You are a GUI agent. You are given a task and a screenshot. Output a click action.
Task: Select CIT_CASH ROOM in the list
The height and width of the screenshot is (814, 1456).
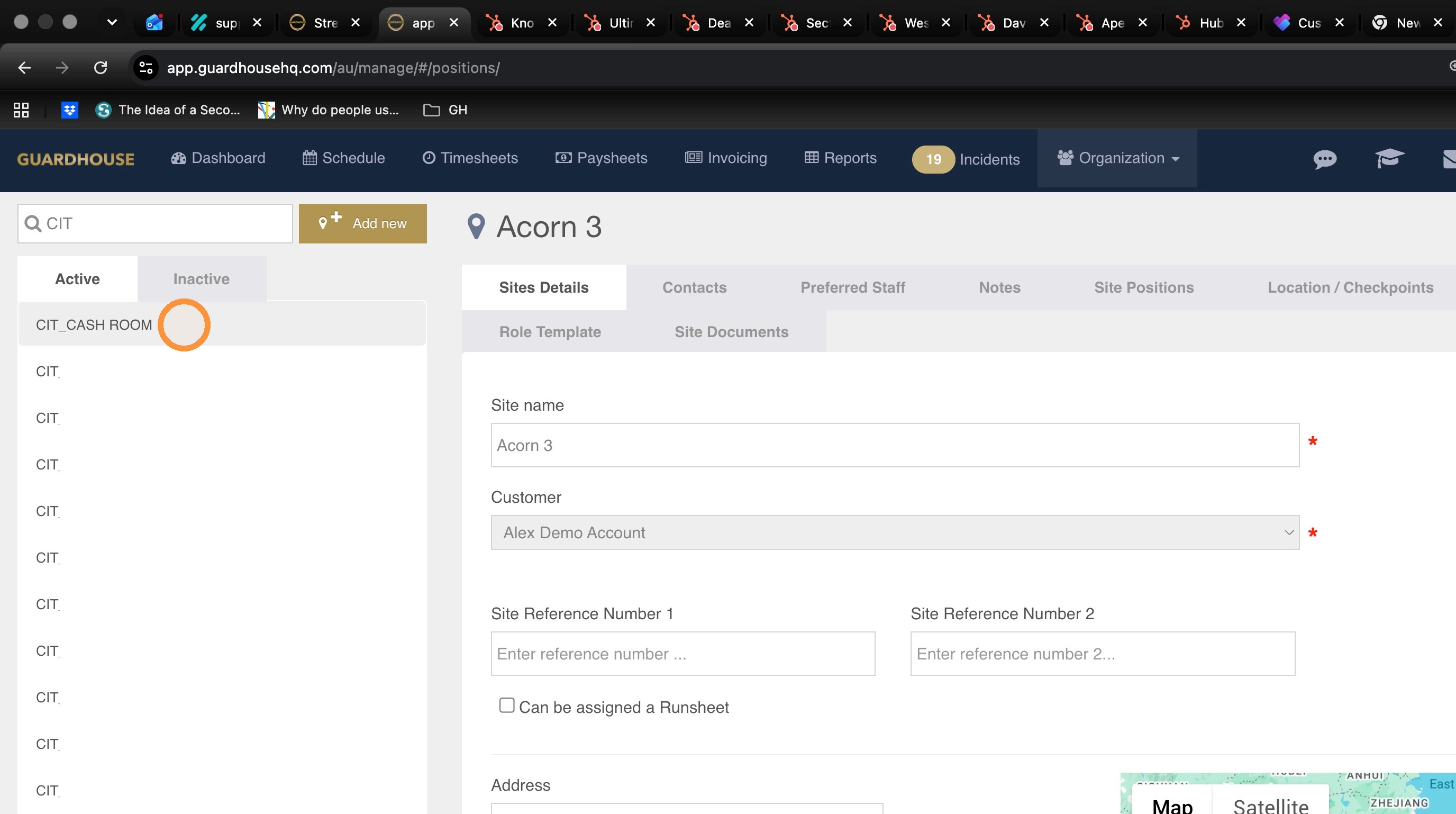coord(222,324)
